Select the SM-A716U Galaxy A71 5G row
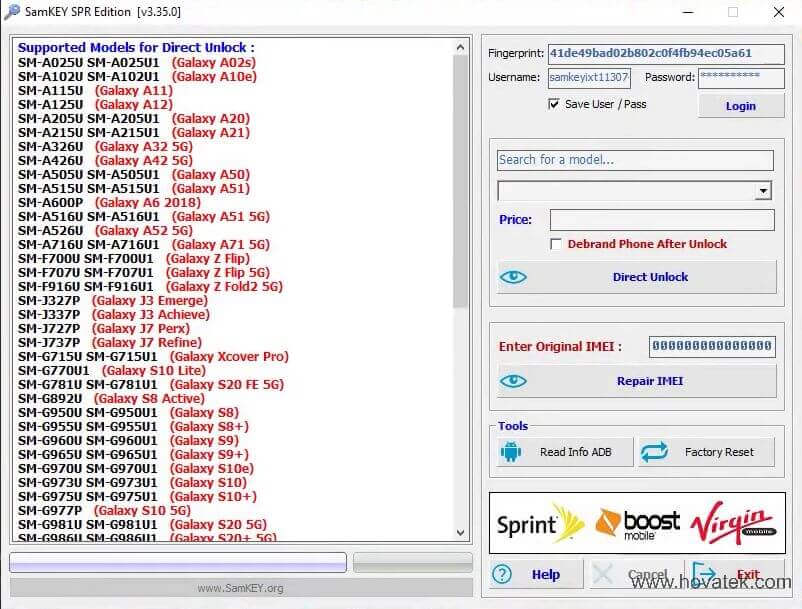The width and height of the screenshot is (802, 609). coord(144,245)
